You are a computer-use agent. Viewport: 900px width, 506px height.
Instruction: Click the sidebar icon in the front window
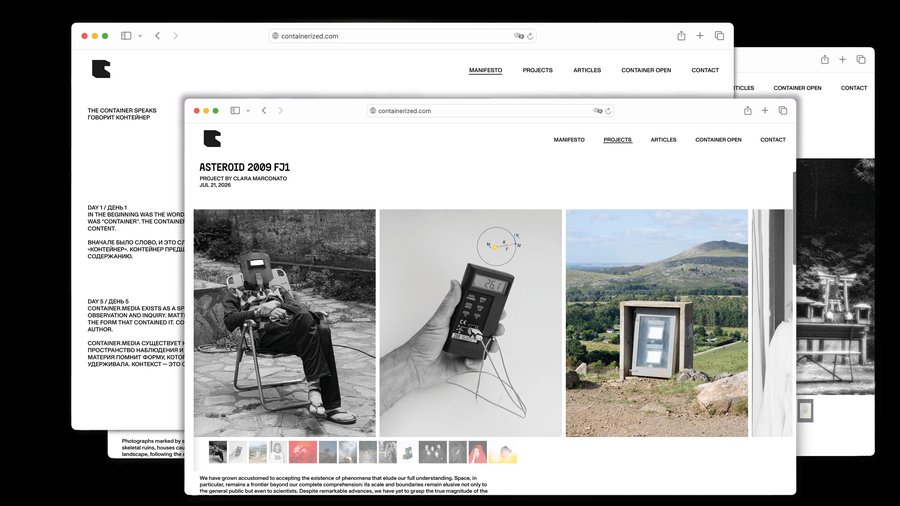tap(235, 111)
